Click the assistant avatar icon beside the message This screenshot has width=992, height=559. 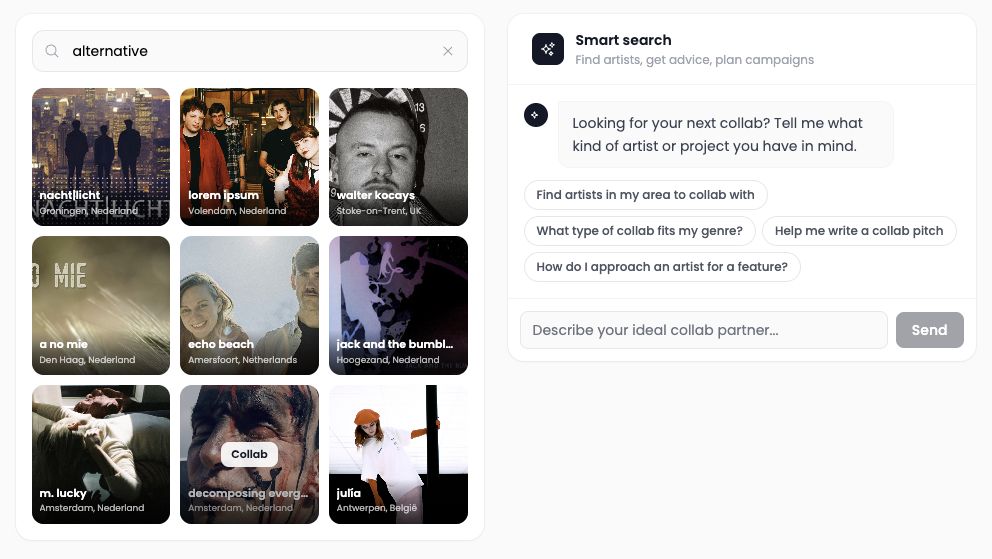(536, 115)
